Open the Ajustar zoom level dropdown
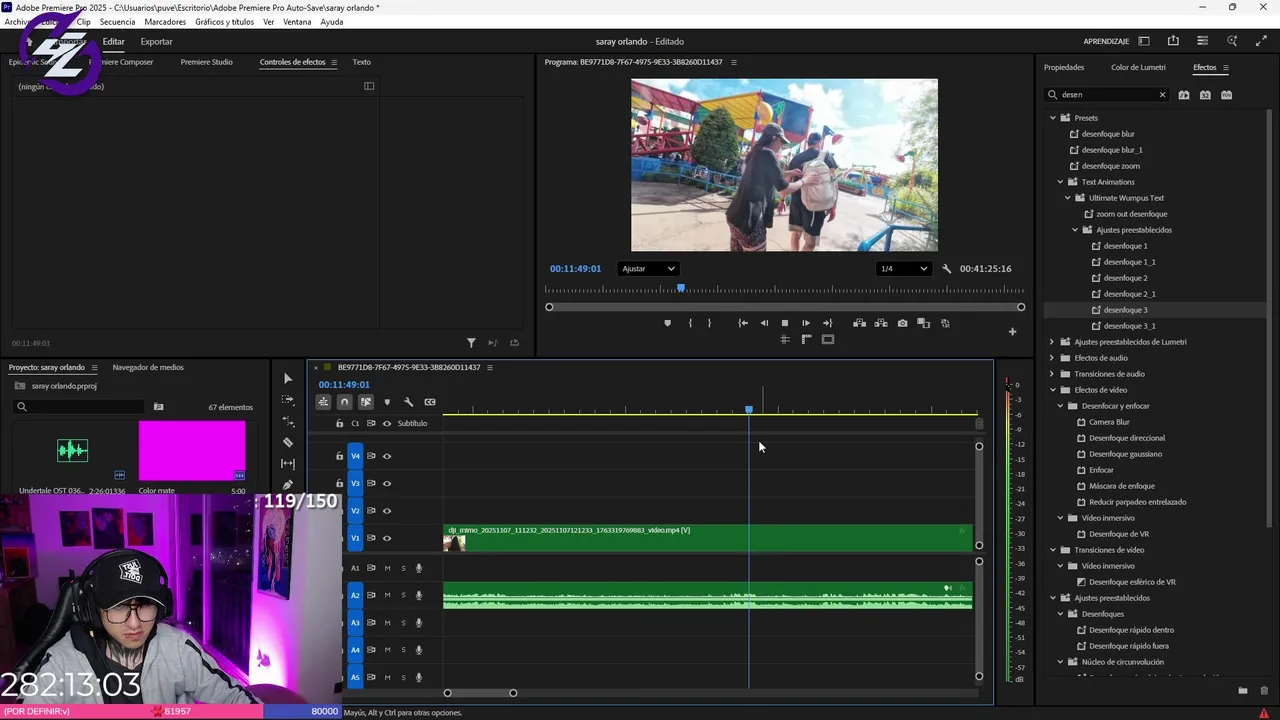Screen dimensions: 1280x720 [648, 268]
